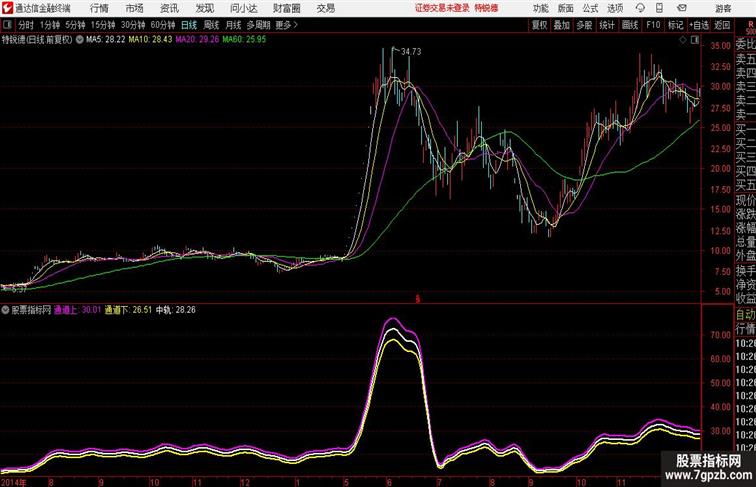Open the mail envelope icon
This screenshot has width=756, height=487.
click(x=682, y=8)
